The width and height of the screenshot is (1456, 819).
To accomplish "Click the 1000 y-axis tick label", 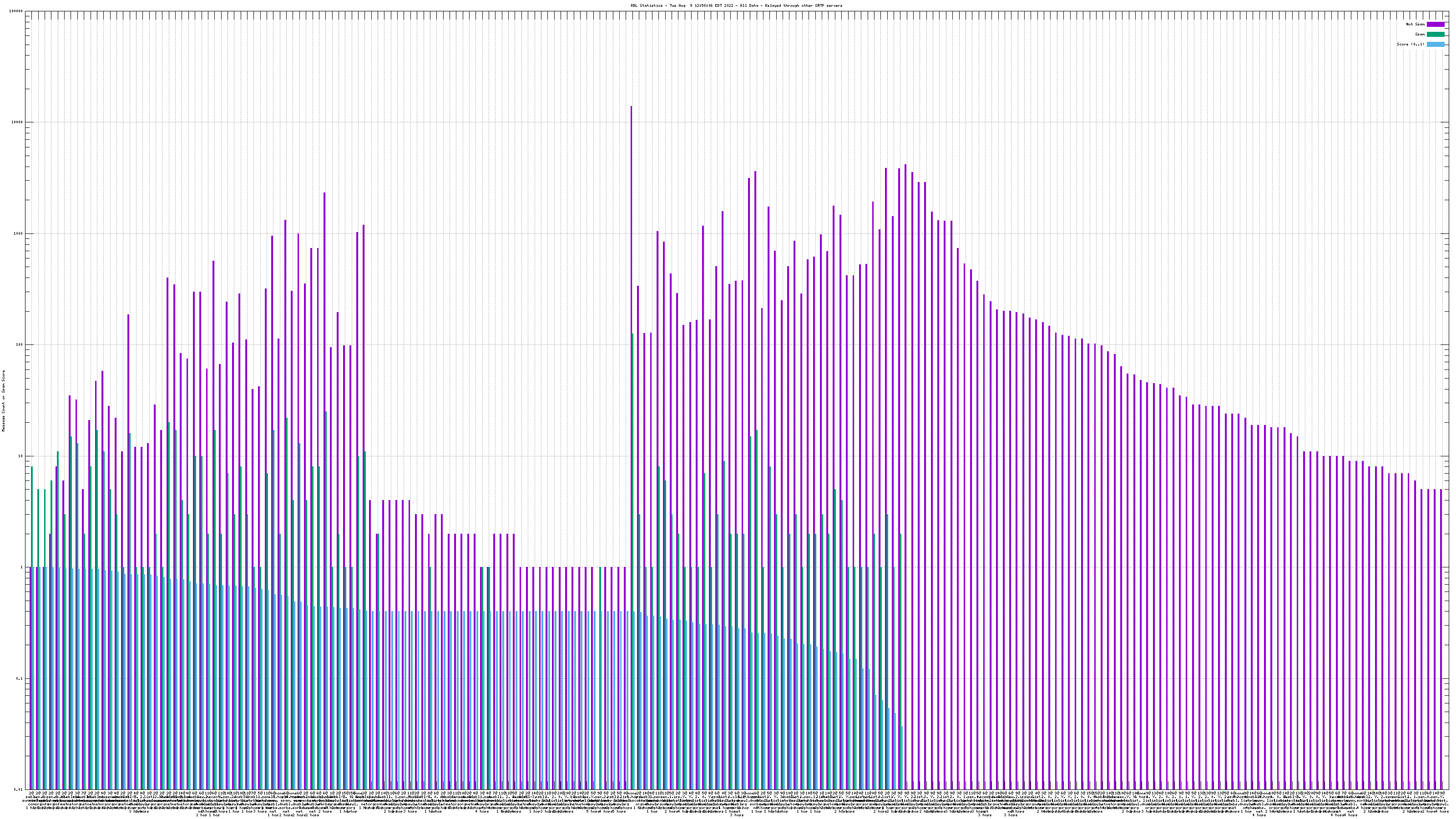I will 19,233.
